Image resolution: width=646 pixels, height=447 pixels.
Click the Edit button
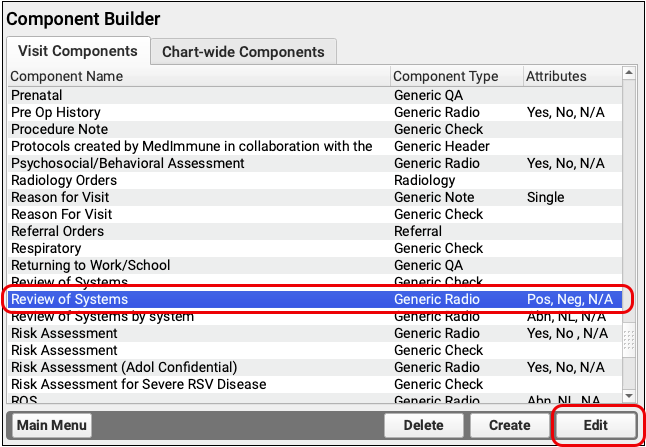click(x=596, y=425)
